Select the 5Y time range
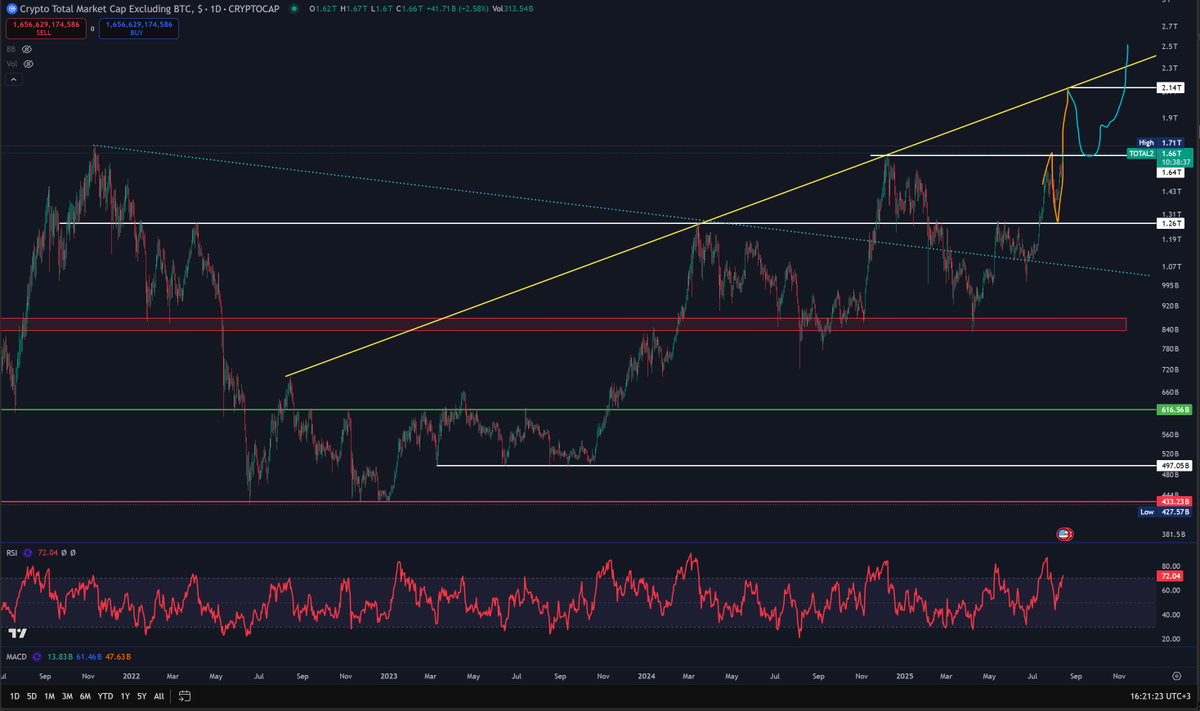Image resolution: width=1200 pixels, height=711 pixels. click(x=142, y=696)
